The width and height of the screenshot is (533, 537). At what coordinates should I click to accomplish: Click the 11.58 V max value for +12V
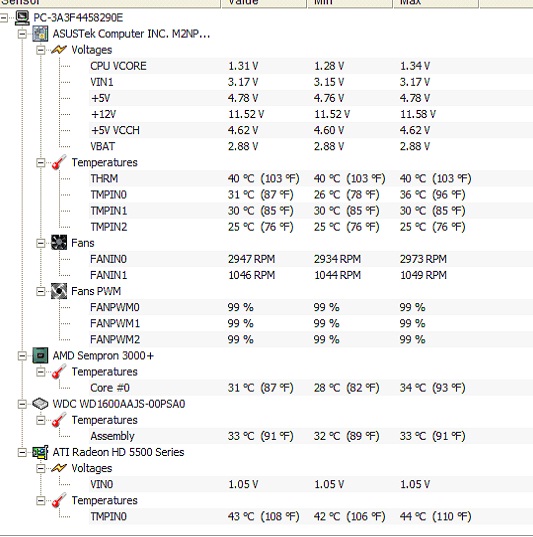(x=418, y=114)
